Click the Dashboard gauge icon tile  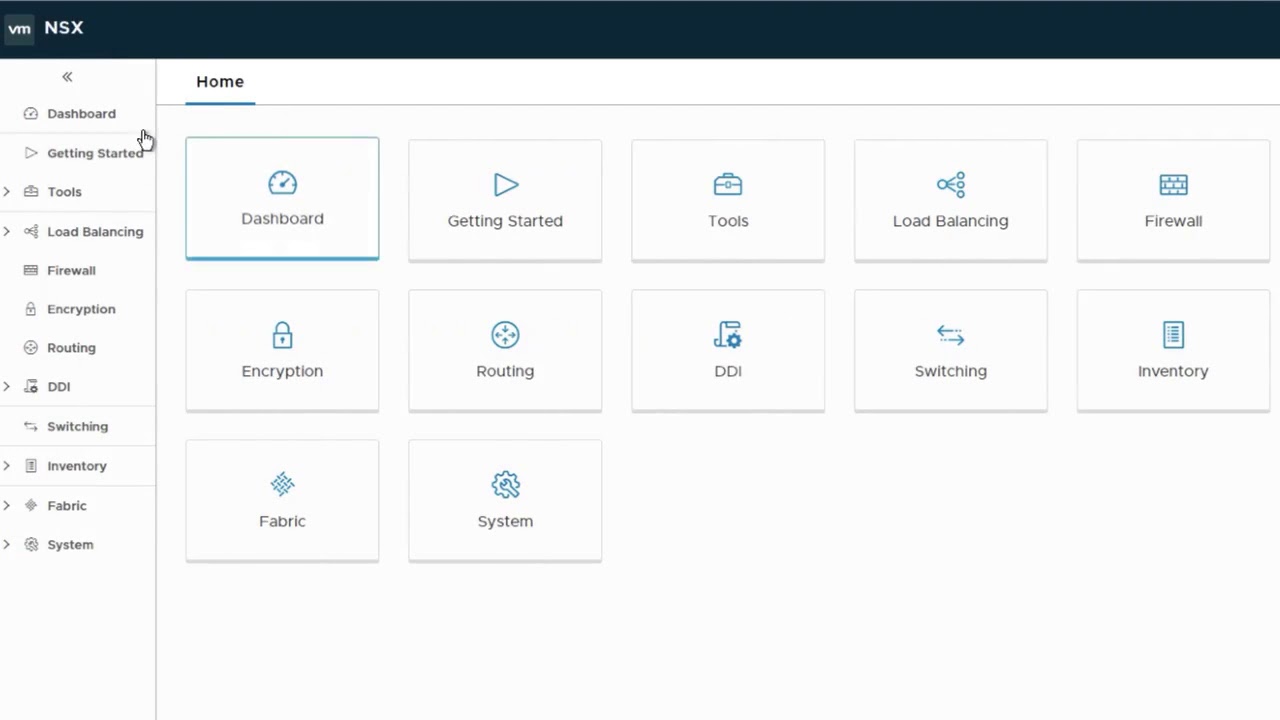point(282,183)
